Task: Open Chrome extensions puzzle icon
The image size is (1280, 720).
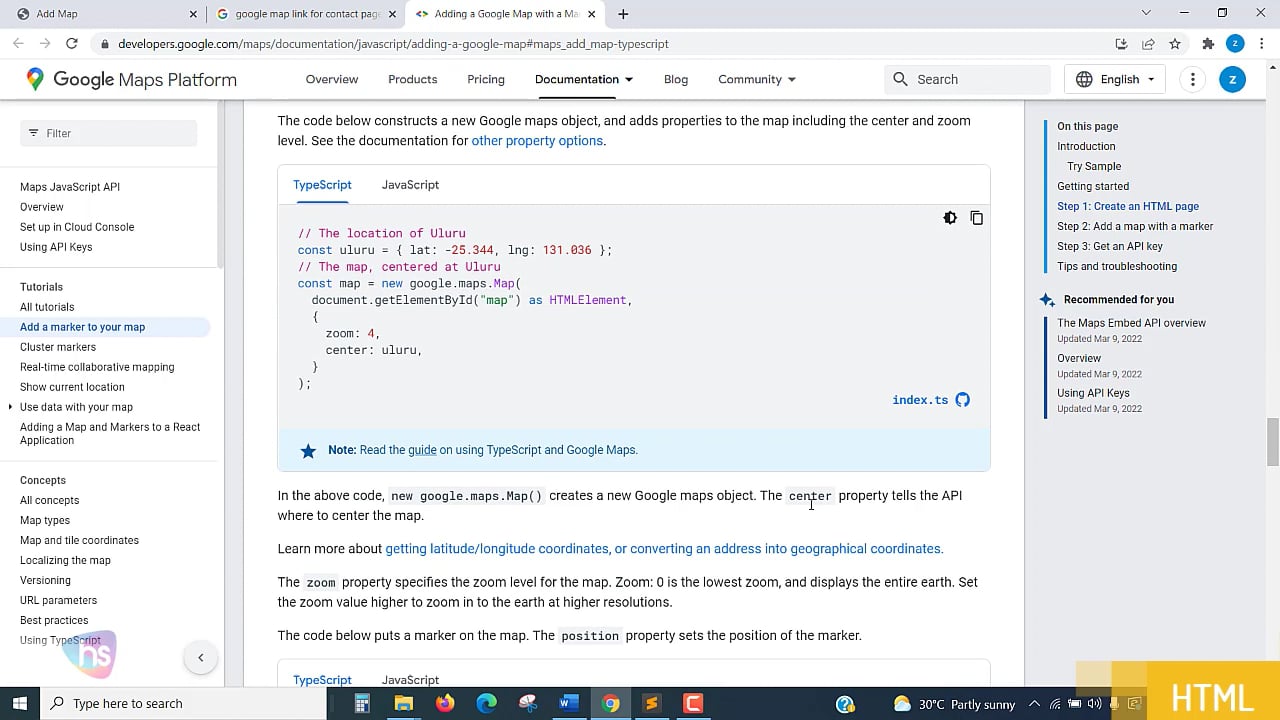Action: tap(1208, 43)
